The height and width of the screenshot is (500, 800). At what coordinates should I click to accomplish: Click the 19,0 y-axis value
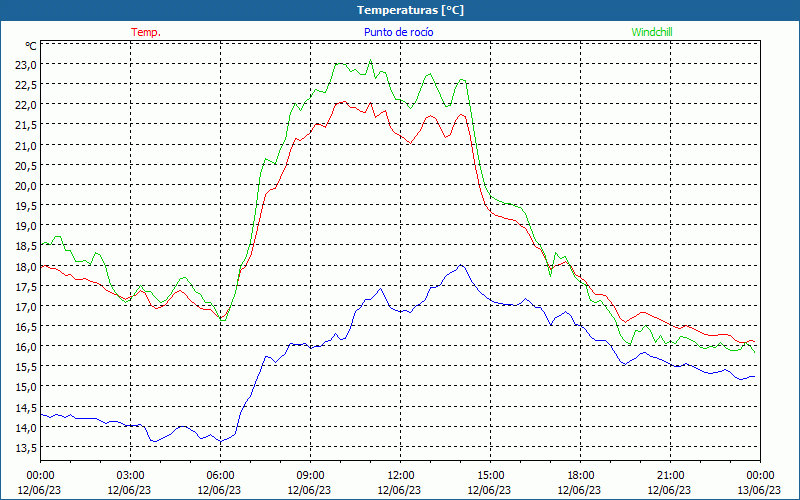pos(27,226)
